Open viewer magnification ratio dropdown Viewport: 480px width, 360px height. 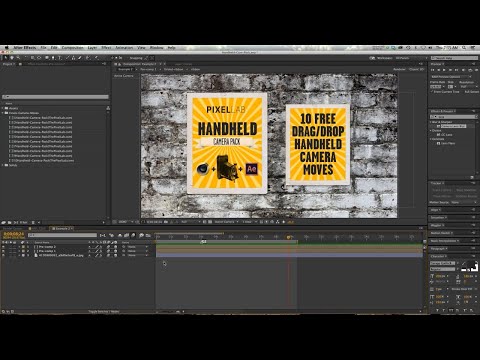[x=125, y=222]
